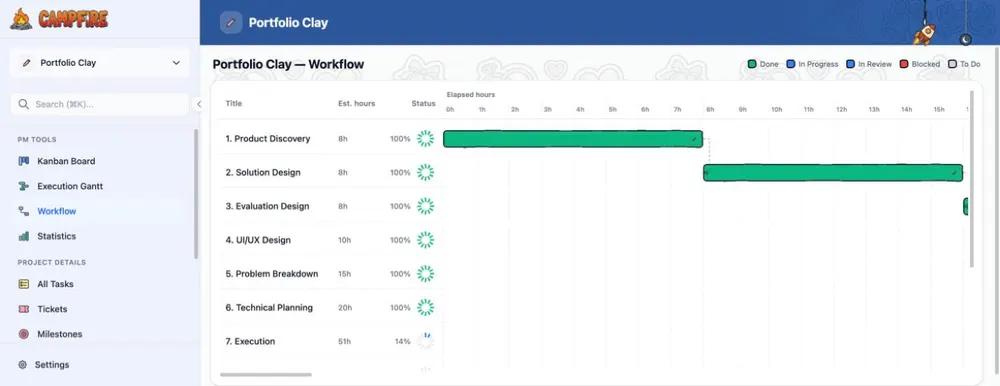Click the Product Discovery Gantt bar
This screenshot has height=386, width=1000.
(573, 139)
